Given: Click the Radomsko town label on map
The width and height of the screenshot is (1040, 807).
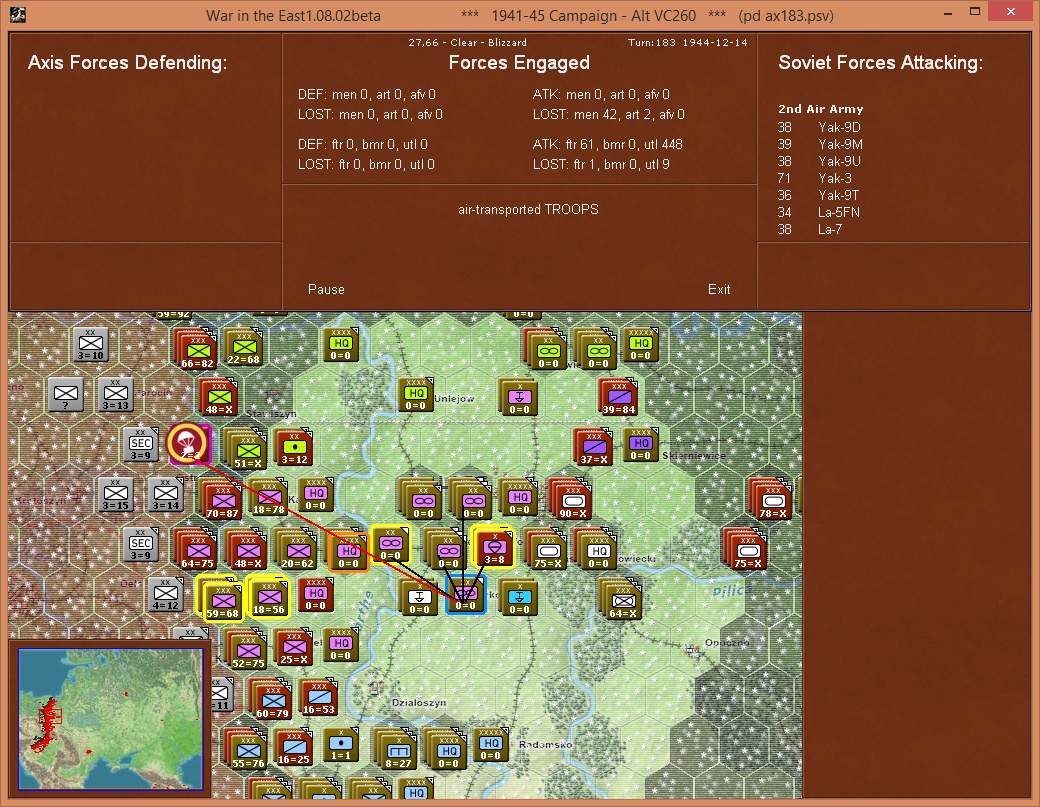Looking at the screenshot, I should click(x=545, y=744).
